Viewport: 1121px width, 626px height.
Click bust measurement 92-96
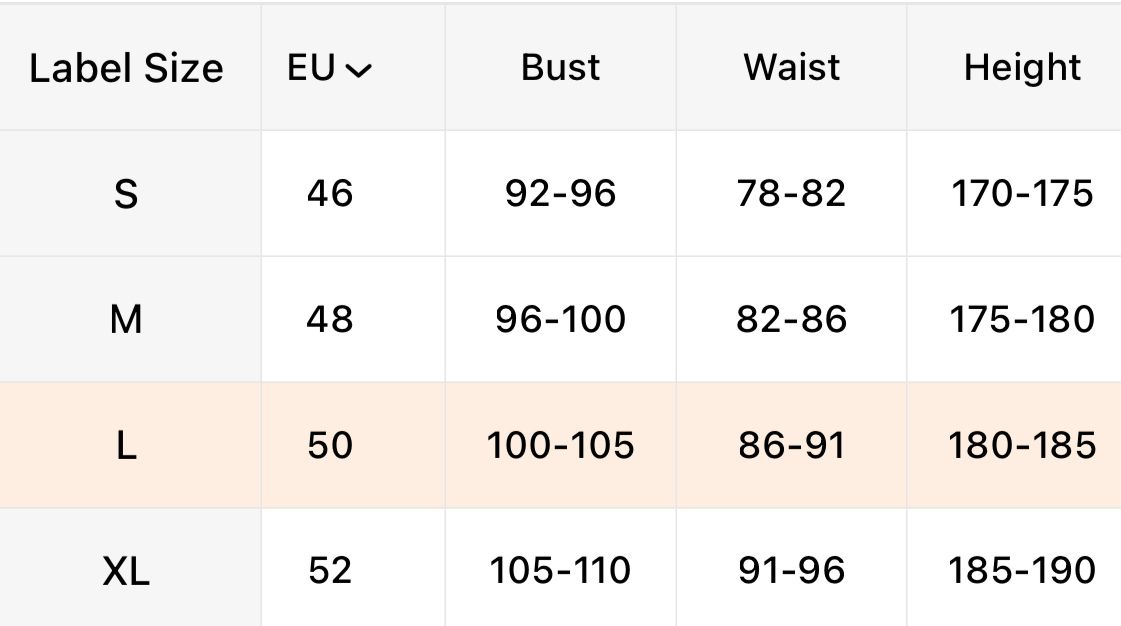click(x=560, y=193)
